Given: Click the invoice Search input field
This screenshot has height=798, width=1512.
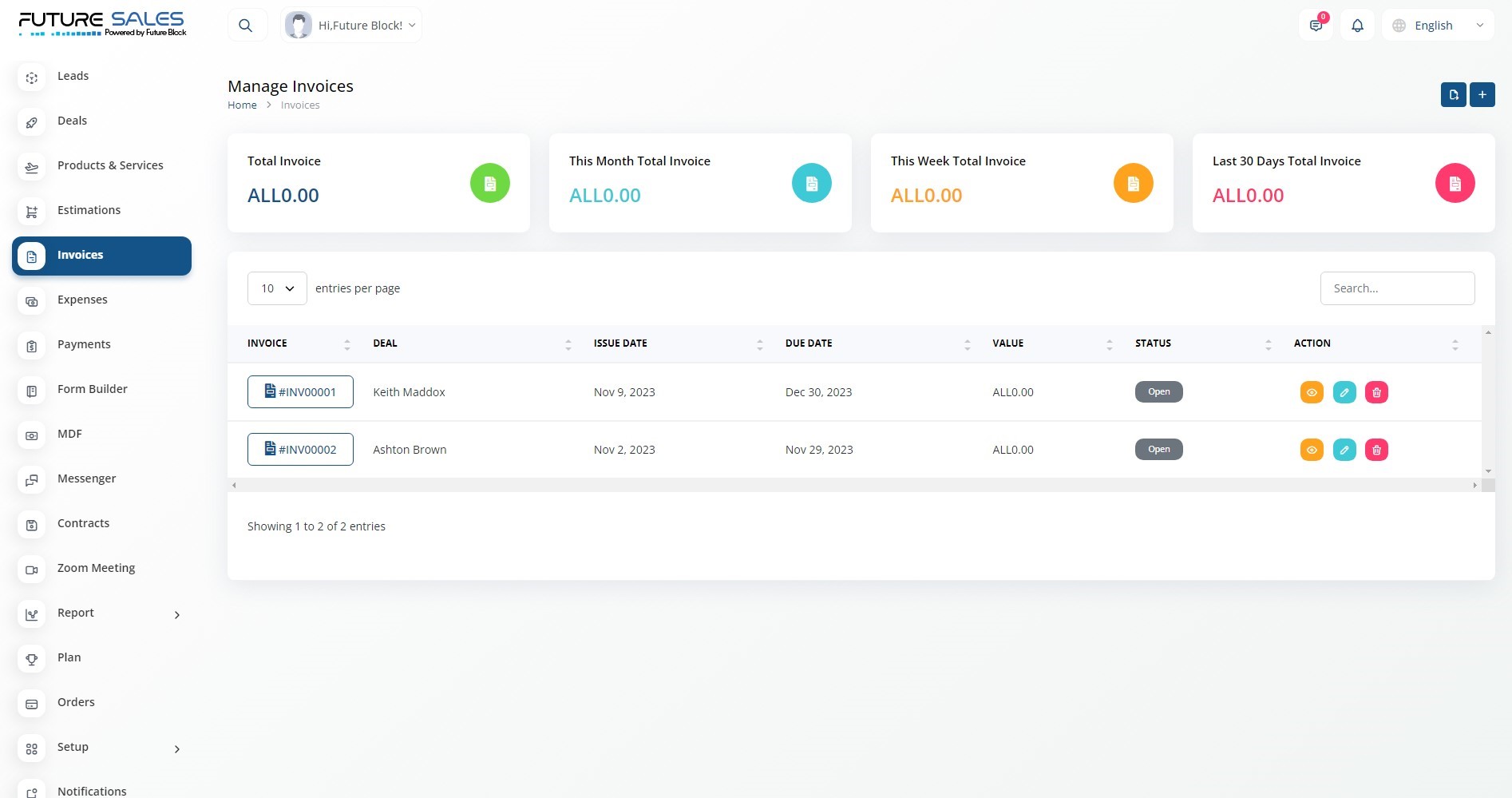Looking at the screenshot, I should click(1397, 288).
